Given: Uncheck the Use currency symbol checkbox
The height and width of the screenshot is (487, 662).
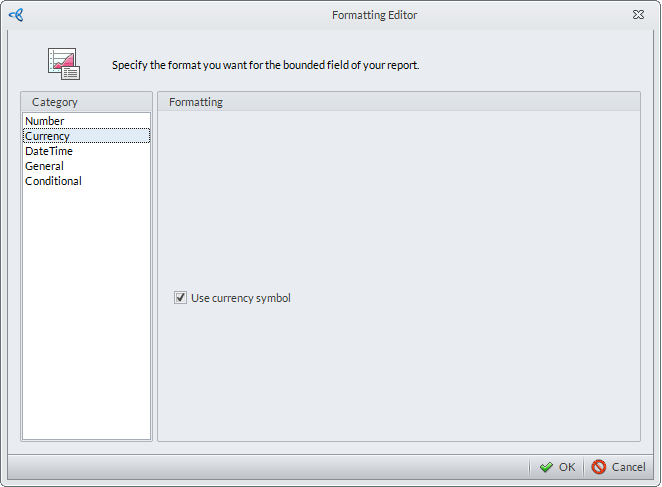Looking at the screenshot, I should 181,298.
